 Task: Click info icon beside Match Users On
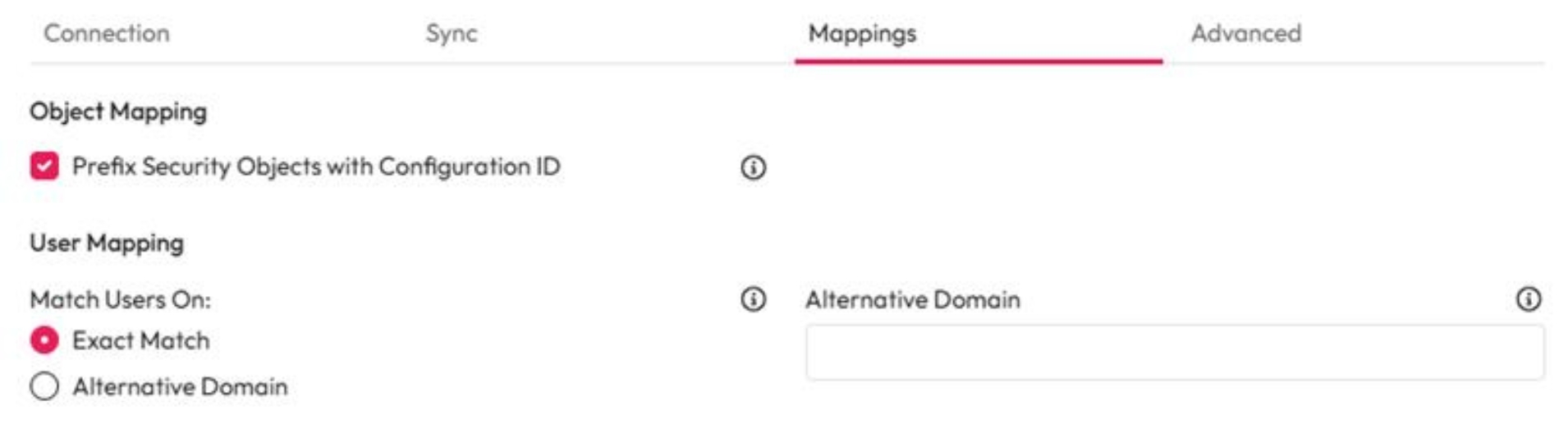753,299
